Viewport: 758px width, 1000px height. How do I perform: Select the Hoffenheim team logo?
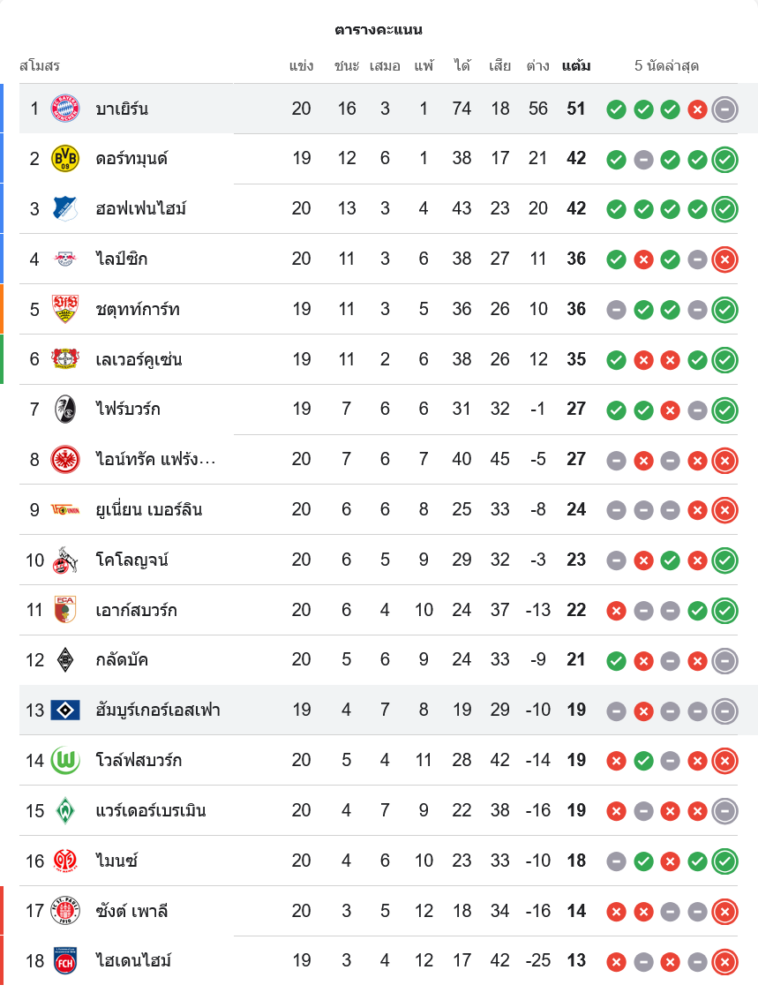(65, 209)
